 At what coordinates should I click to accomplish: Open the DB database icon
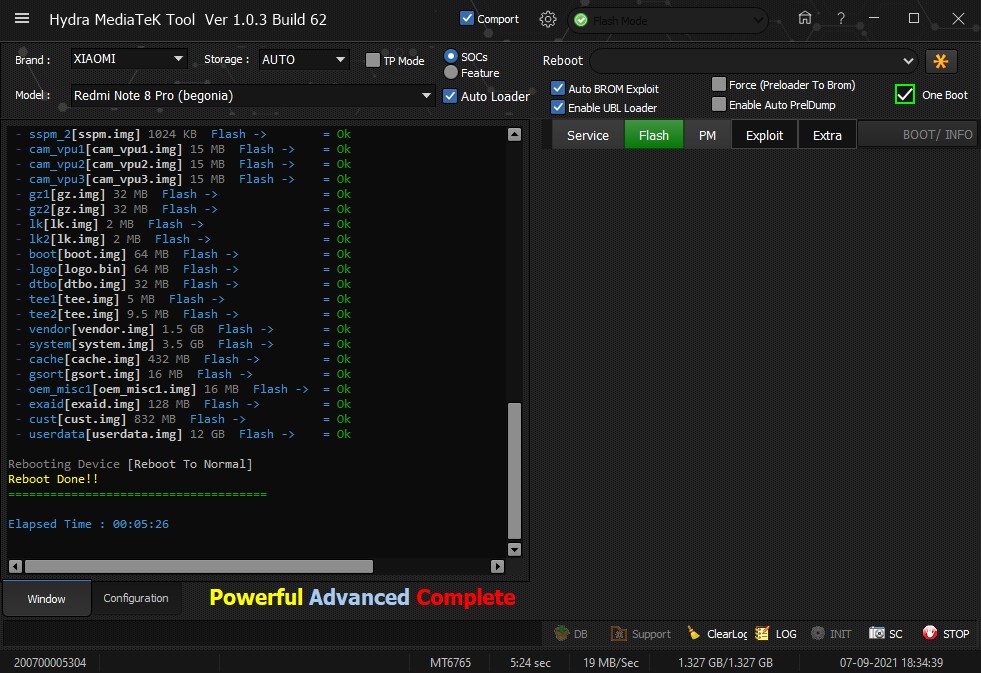click(x=562, y=633)
